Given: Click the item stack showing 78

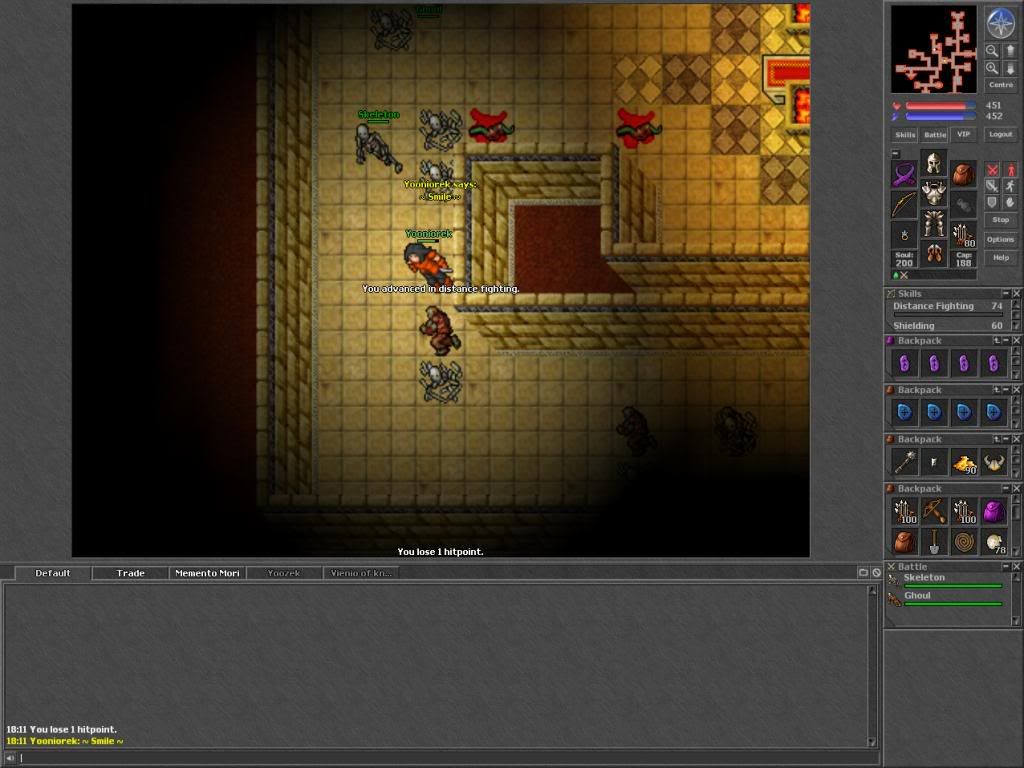Looking at the screenshot, I should pos(994,541).
